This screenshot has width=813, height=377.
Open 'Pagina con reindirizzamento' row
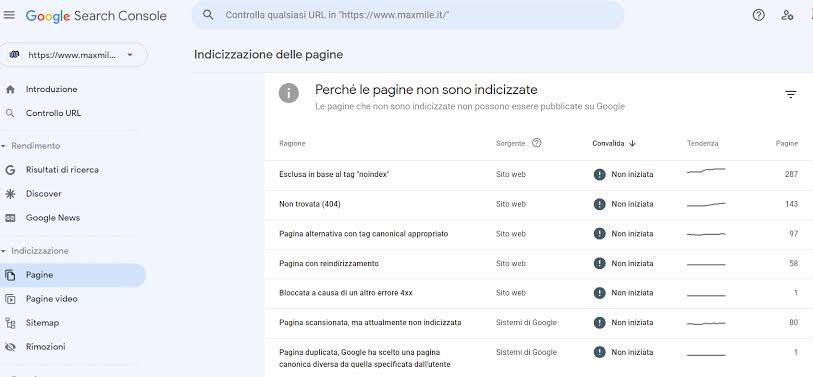coord(539,263)
